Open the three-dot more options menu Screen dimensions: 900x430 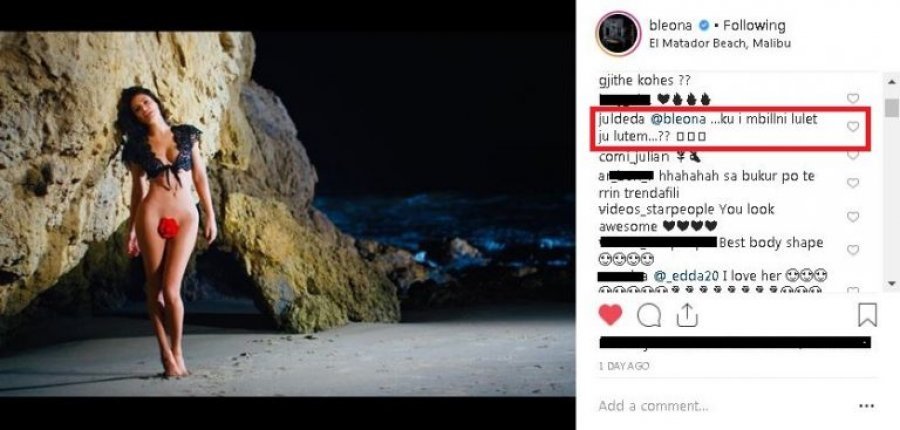[x=866, y=406]
